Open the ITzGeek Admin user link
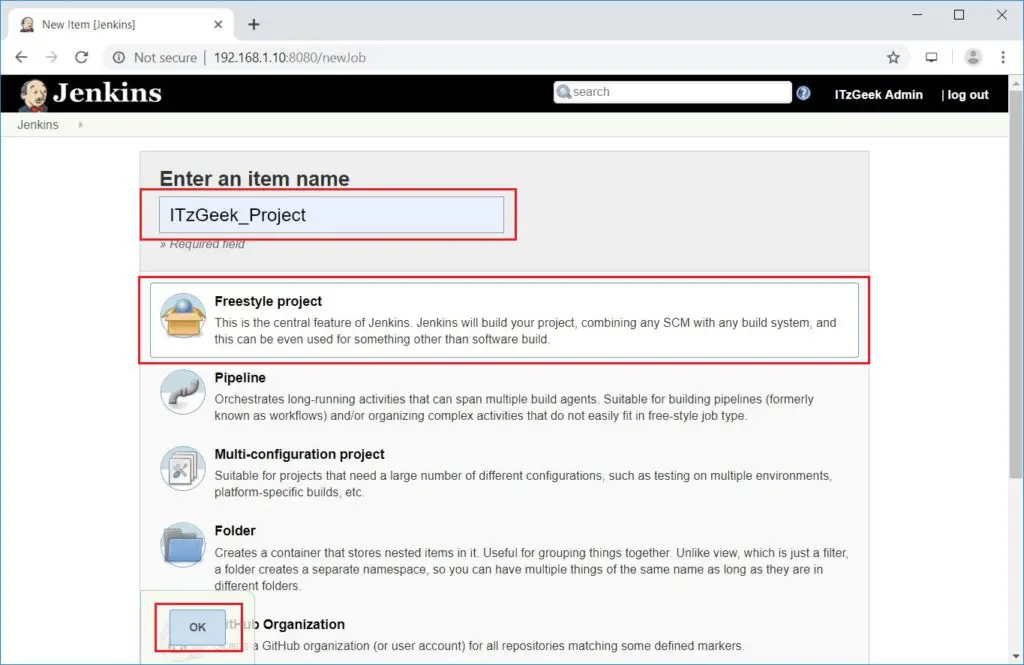The height and width of the screenshot is (665, 1024). [878, 95]
